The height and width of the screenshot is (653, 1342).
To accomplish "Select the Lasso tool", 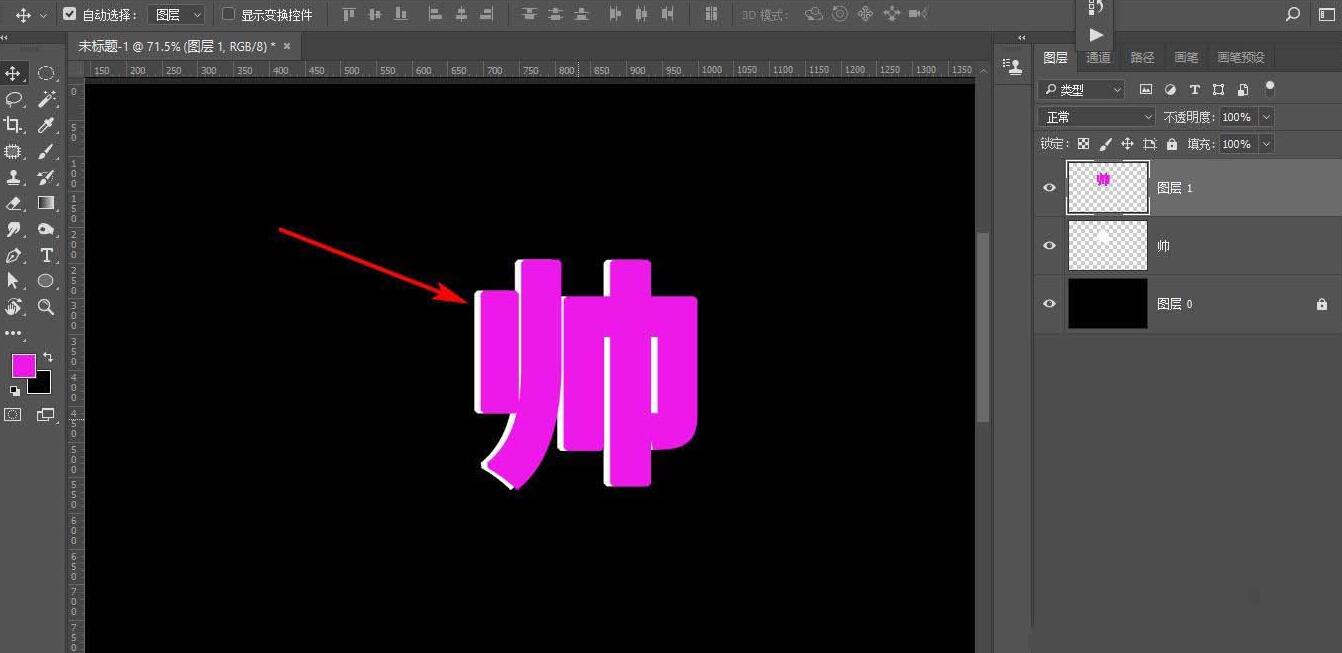I will (14, 99).
